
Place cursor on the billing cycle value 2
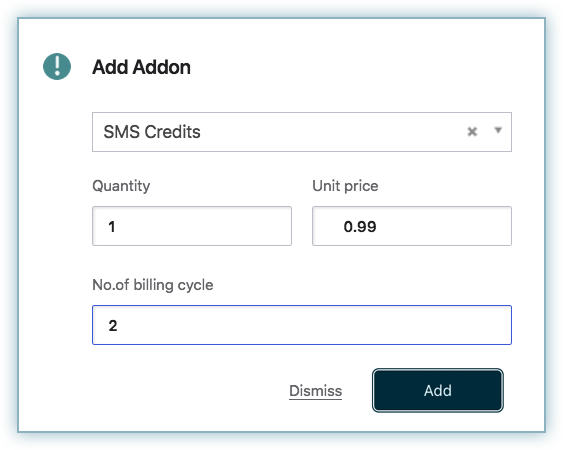(113, 326)
